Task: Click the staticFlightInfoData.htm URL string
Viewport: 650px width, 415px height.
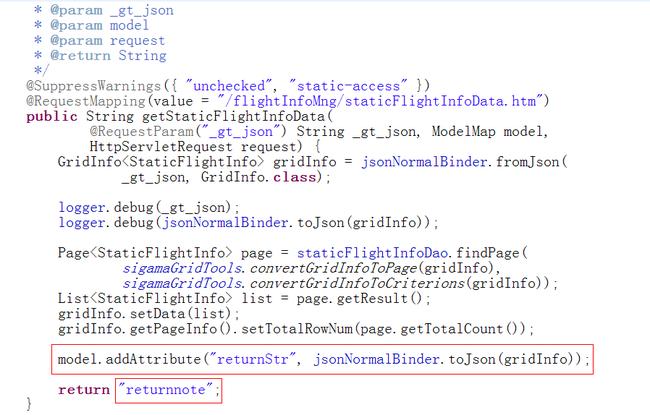Action: (x=380, y=101)
